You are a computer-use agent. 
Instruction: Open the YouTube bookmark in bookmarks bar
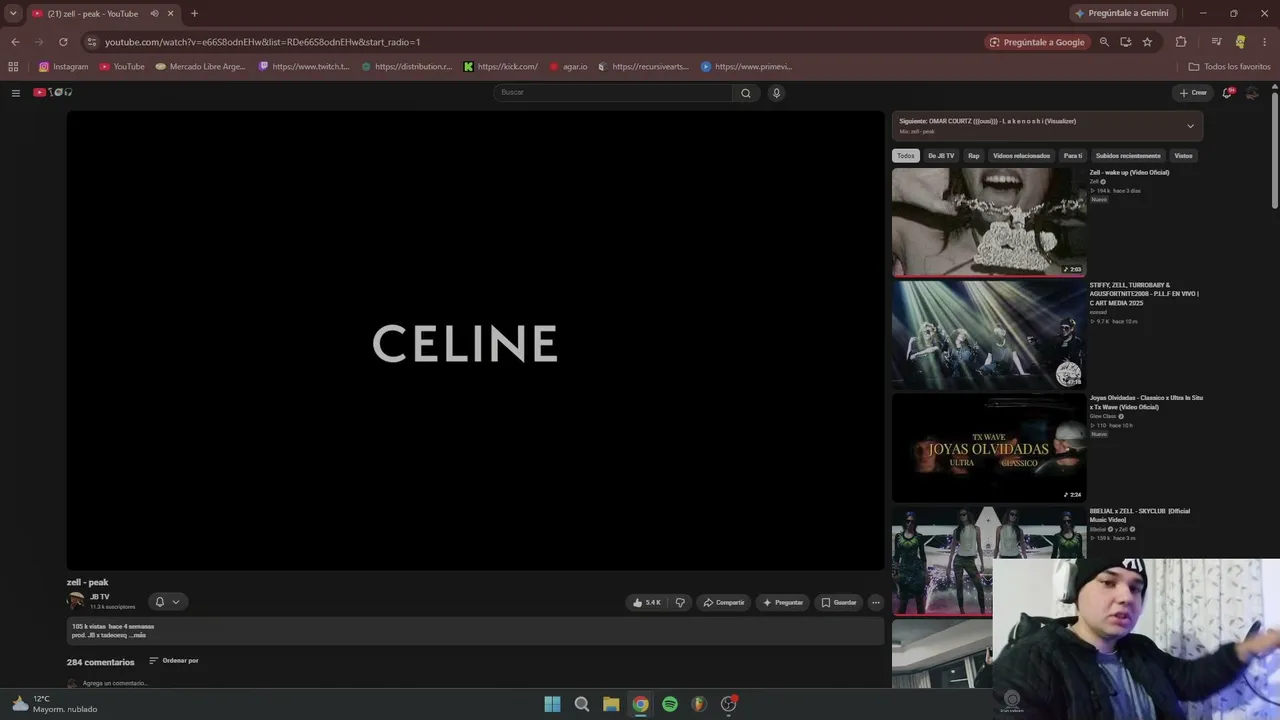(122, 67)
